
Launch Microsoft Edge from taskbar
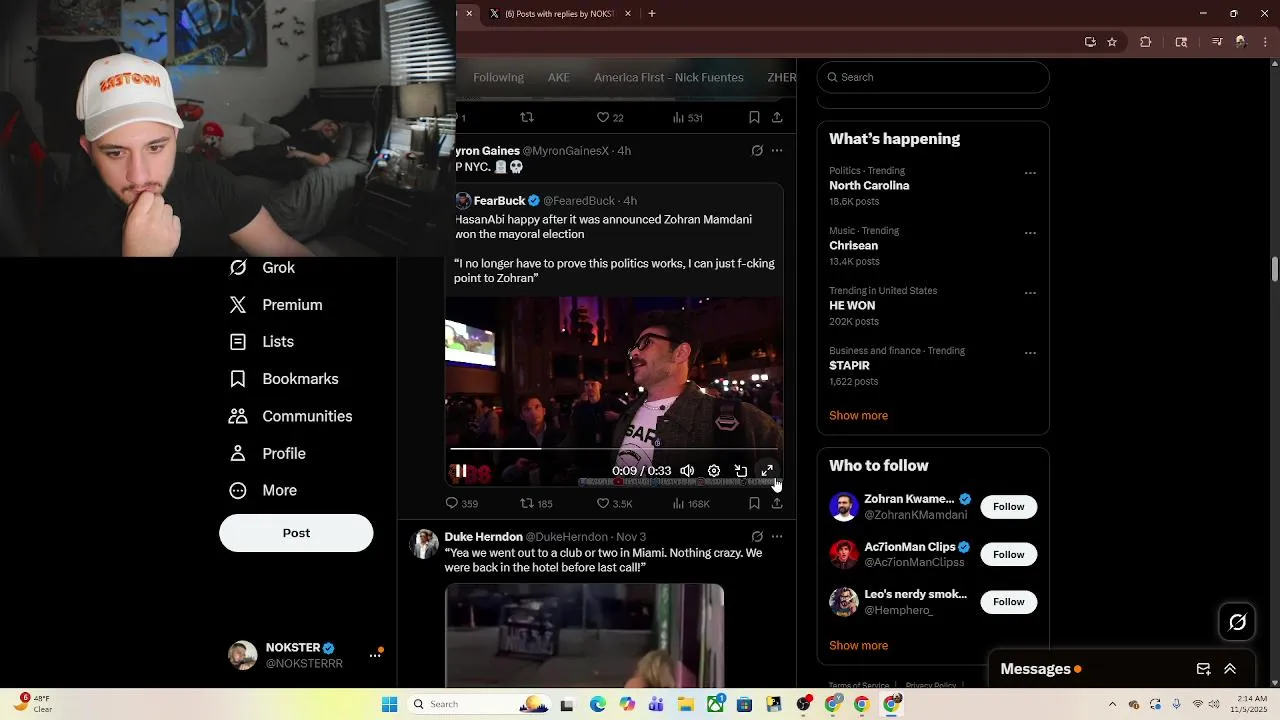[x=597, y=704]
